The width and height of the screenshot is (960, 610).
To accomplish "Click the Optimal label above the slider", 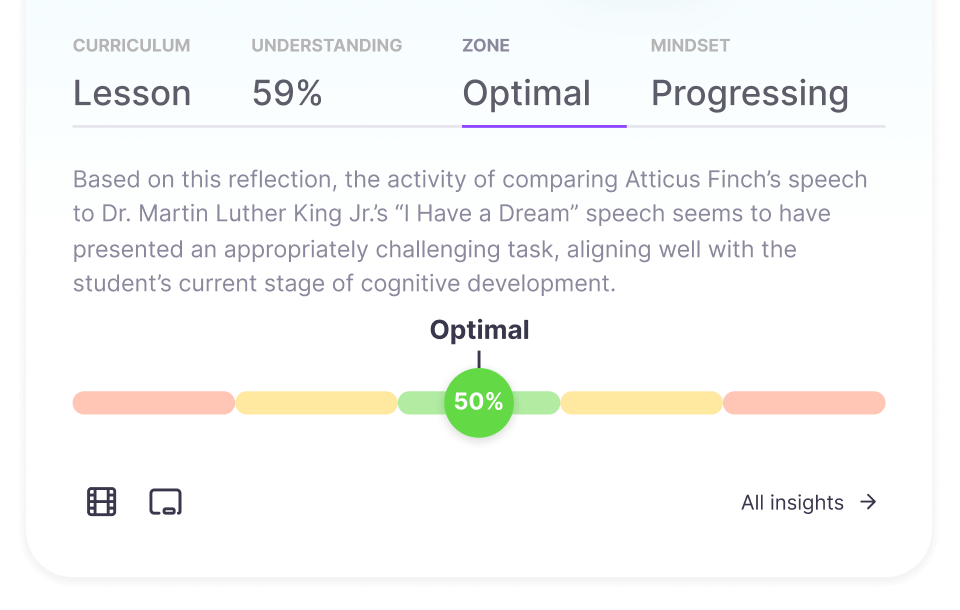I will click(479, 330).
